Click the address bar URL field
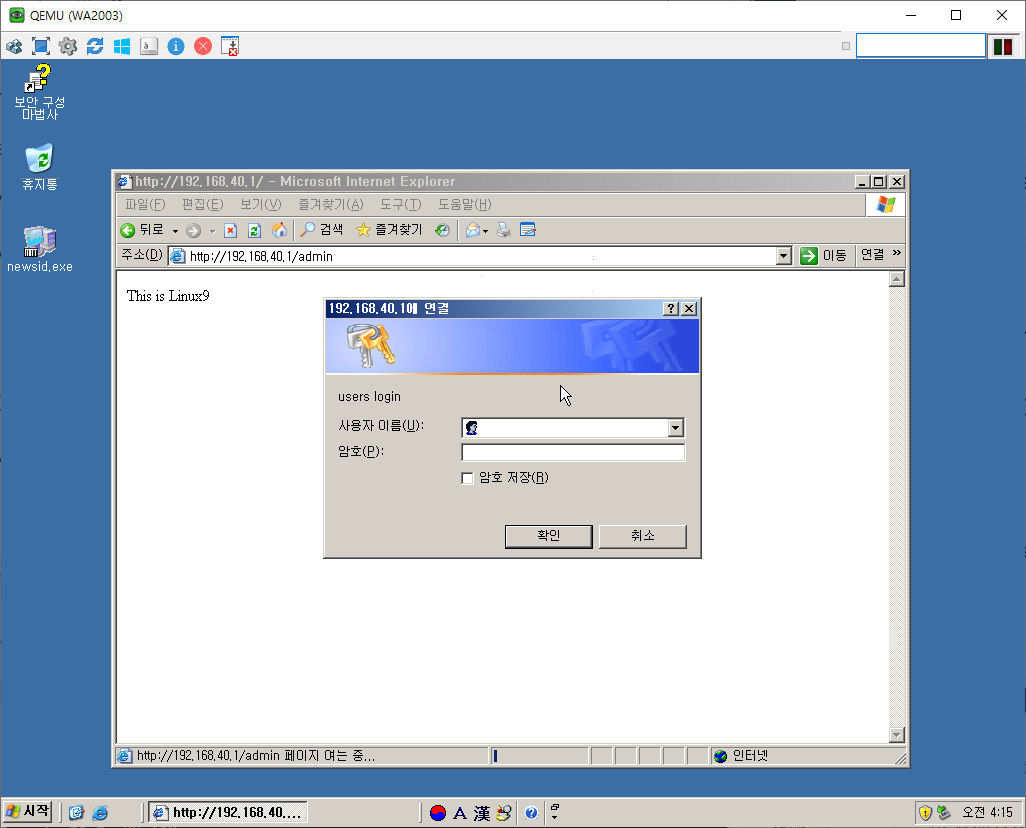The height and width of the screenshot is (828, 1026). click(x=472, y=256)
